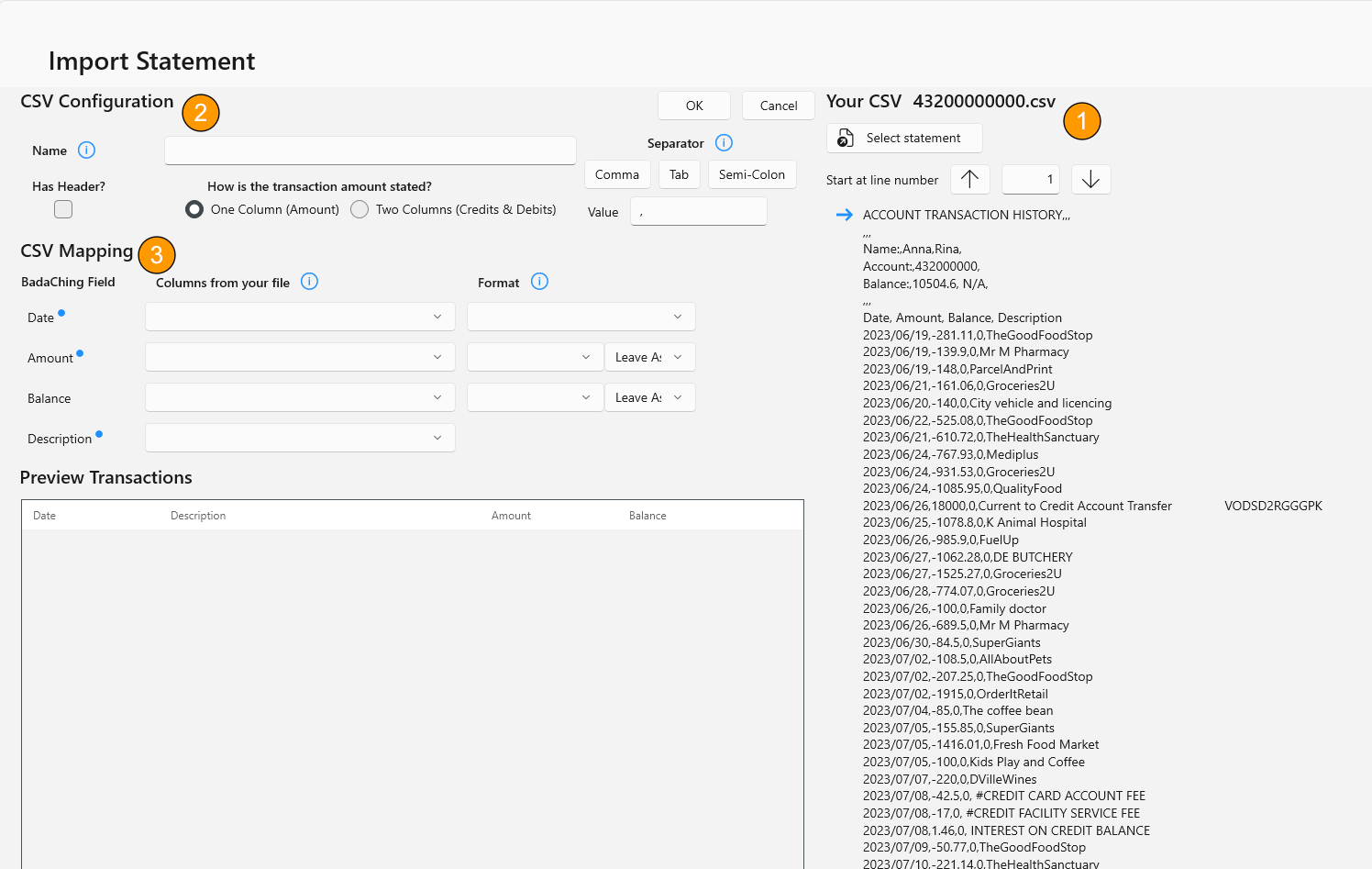This screenshot has height=869, width=1372.
Task: Expand the Date format dropdown
Action: tap(581, 317)
